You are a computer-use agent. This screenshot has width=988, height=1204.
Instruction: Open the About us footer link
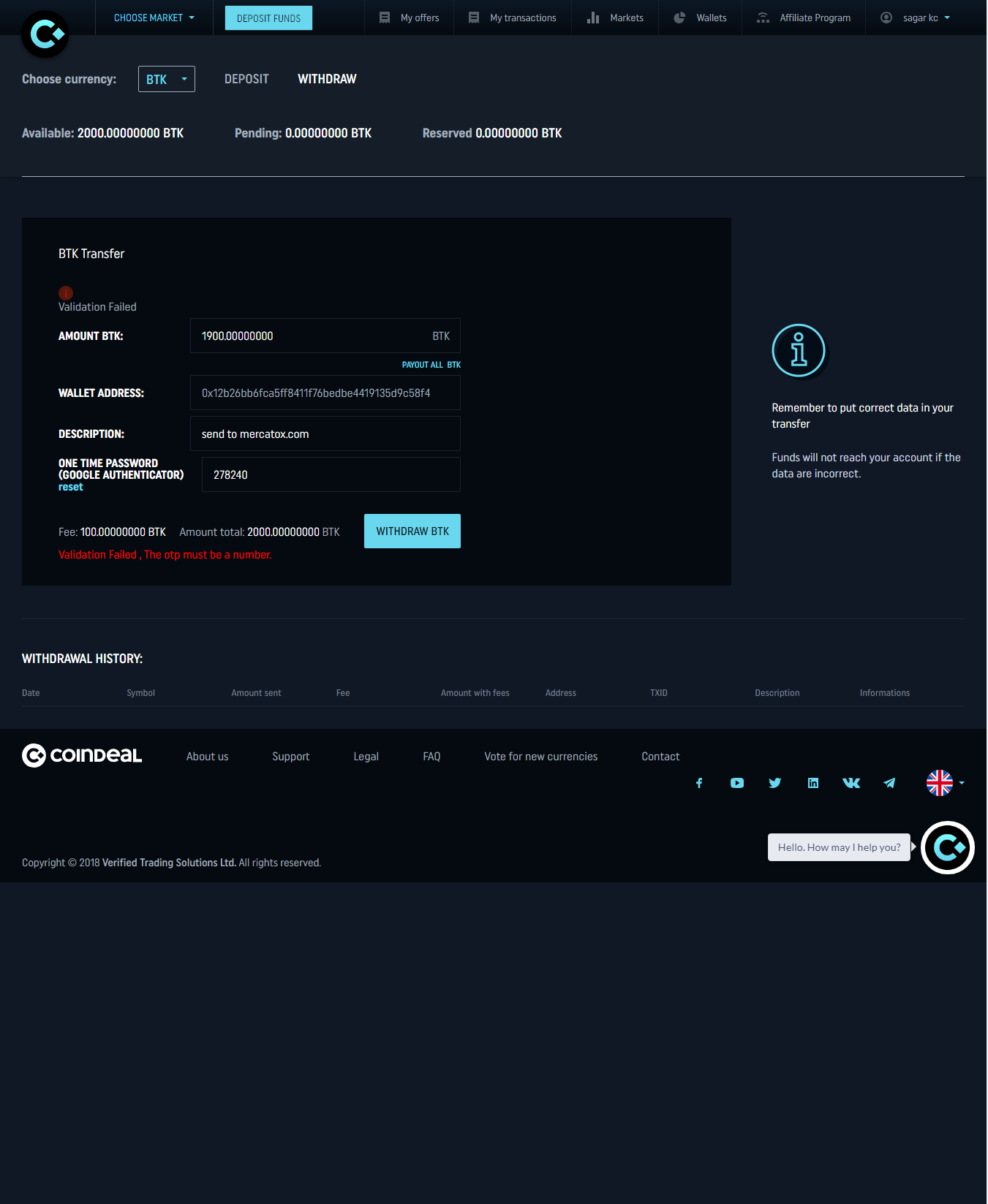208,757
